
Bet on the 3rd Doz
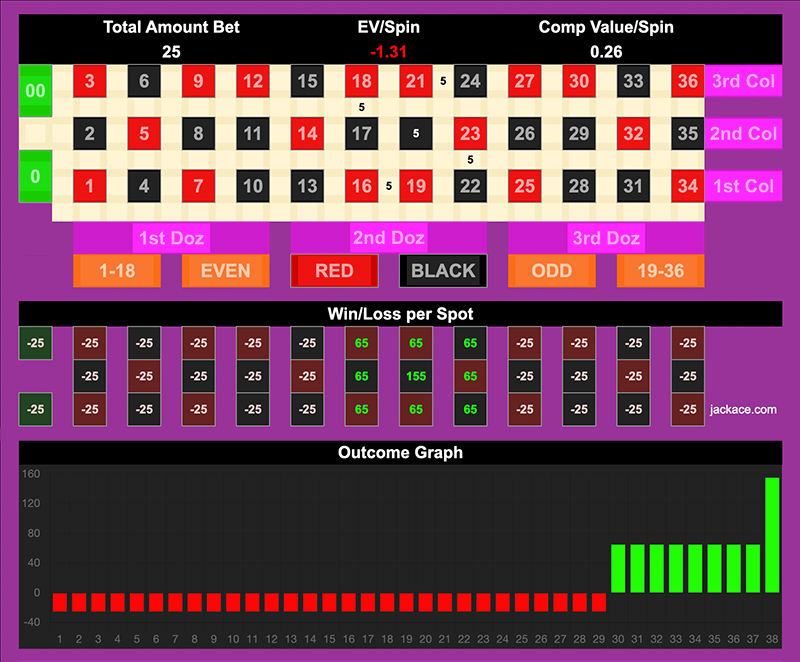pos(606,238)
